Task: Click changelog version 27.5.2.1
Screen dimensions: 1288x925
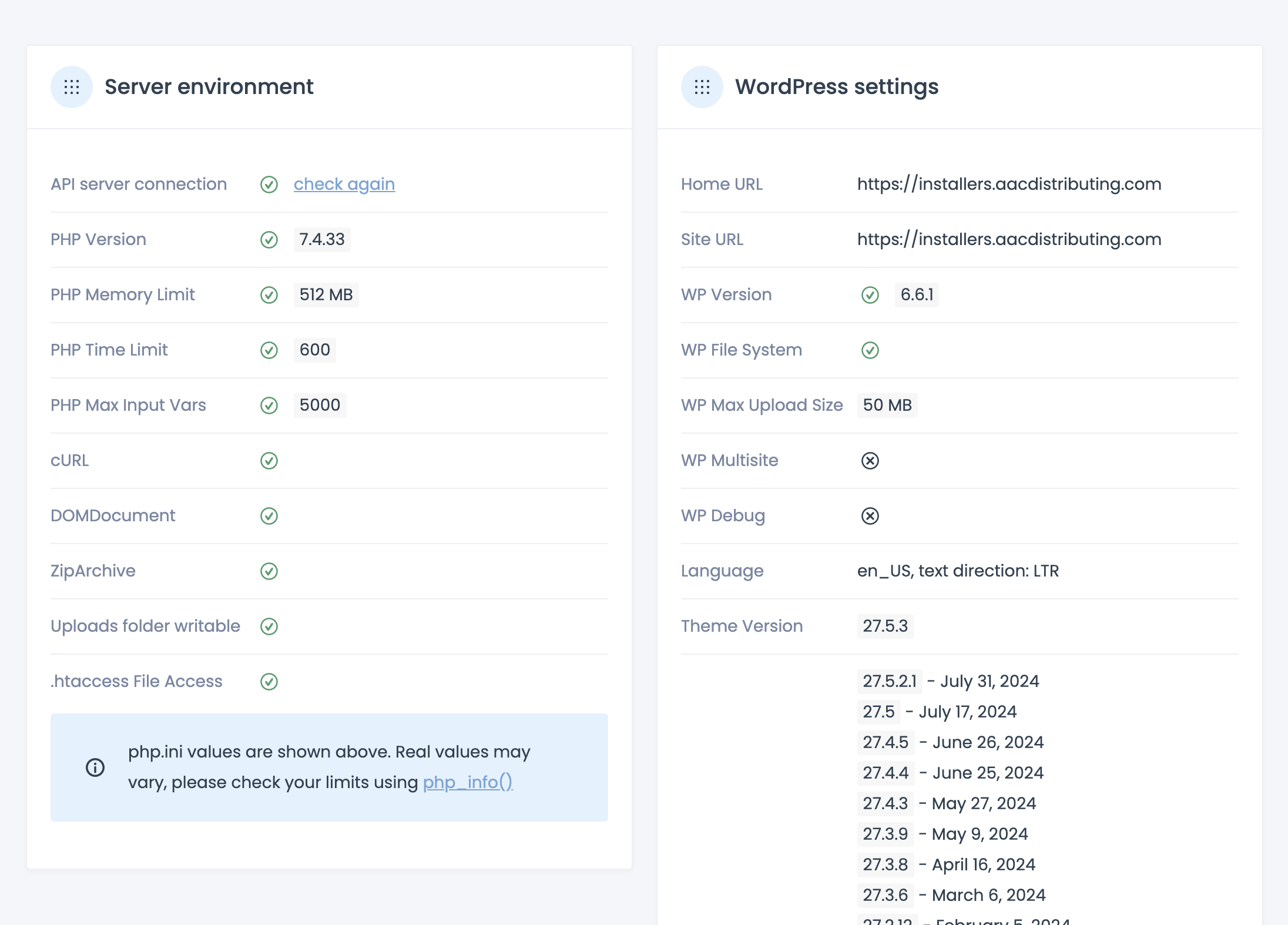Action: click(x=890, y=681)
